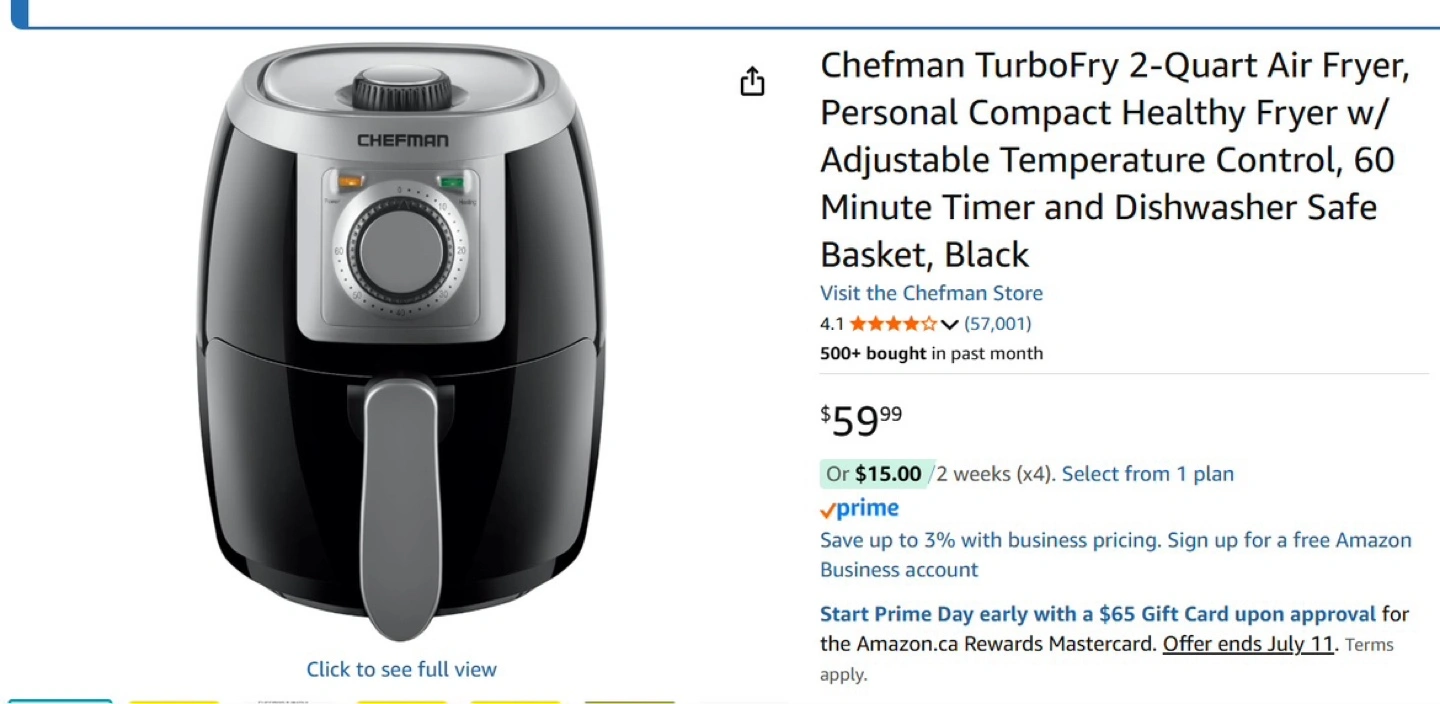Click the $59.99 price

click(861, 420)
